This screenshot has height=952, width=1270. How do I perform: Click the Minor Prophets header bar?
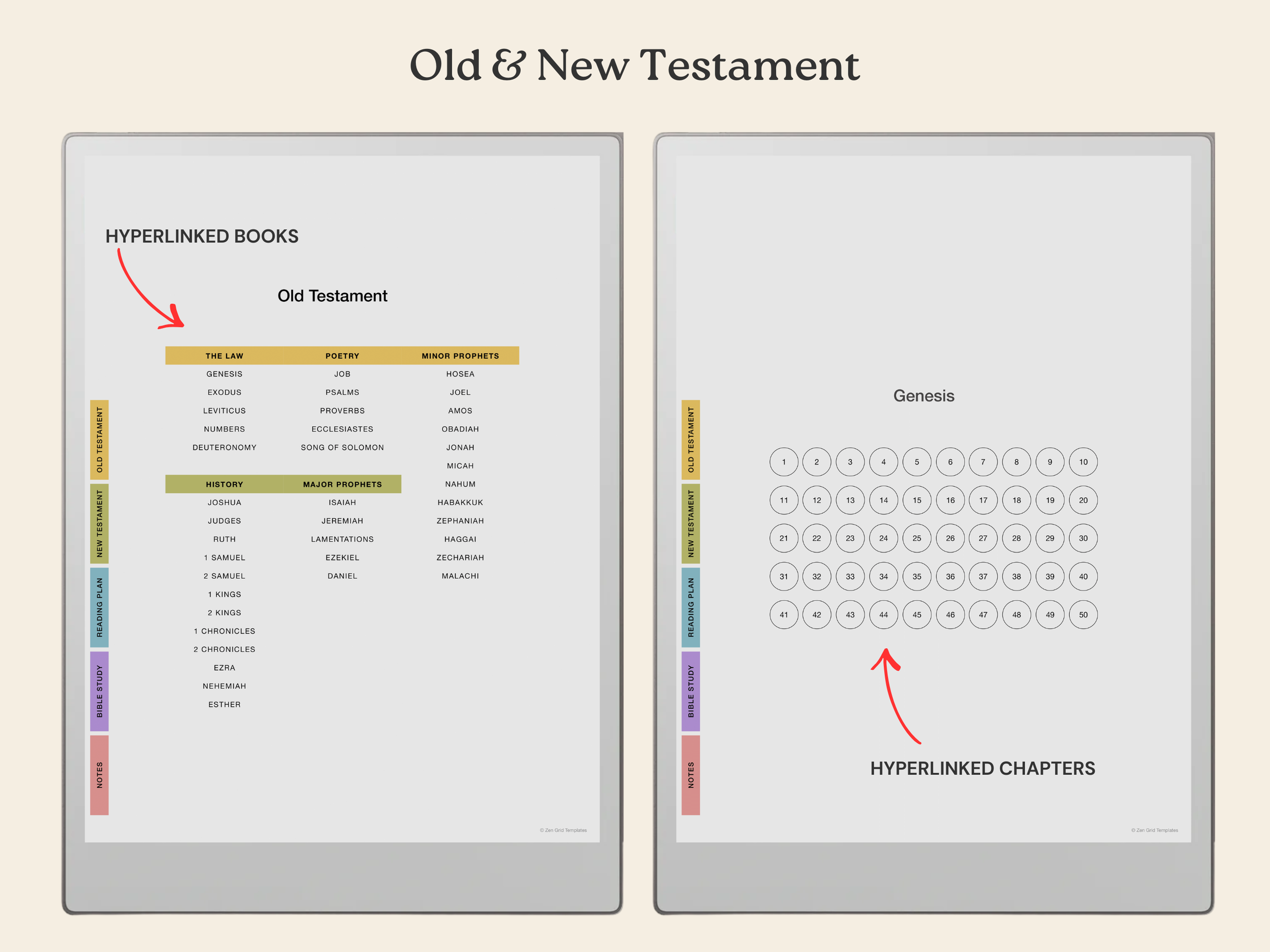460,356
